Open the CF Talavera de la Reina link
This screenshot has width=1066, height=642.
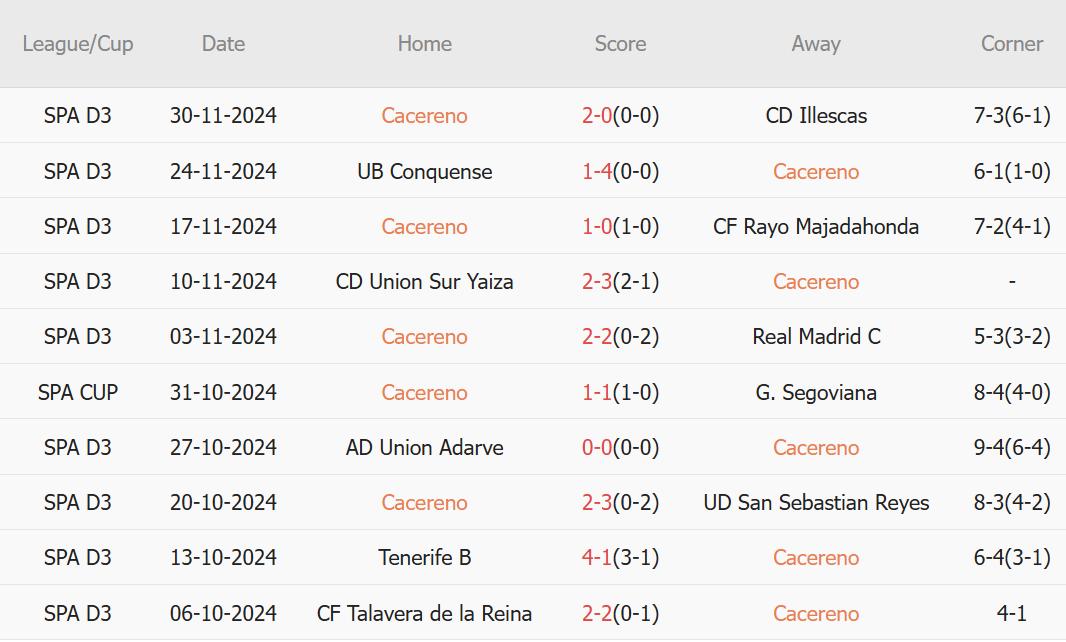pos(424,613)
